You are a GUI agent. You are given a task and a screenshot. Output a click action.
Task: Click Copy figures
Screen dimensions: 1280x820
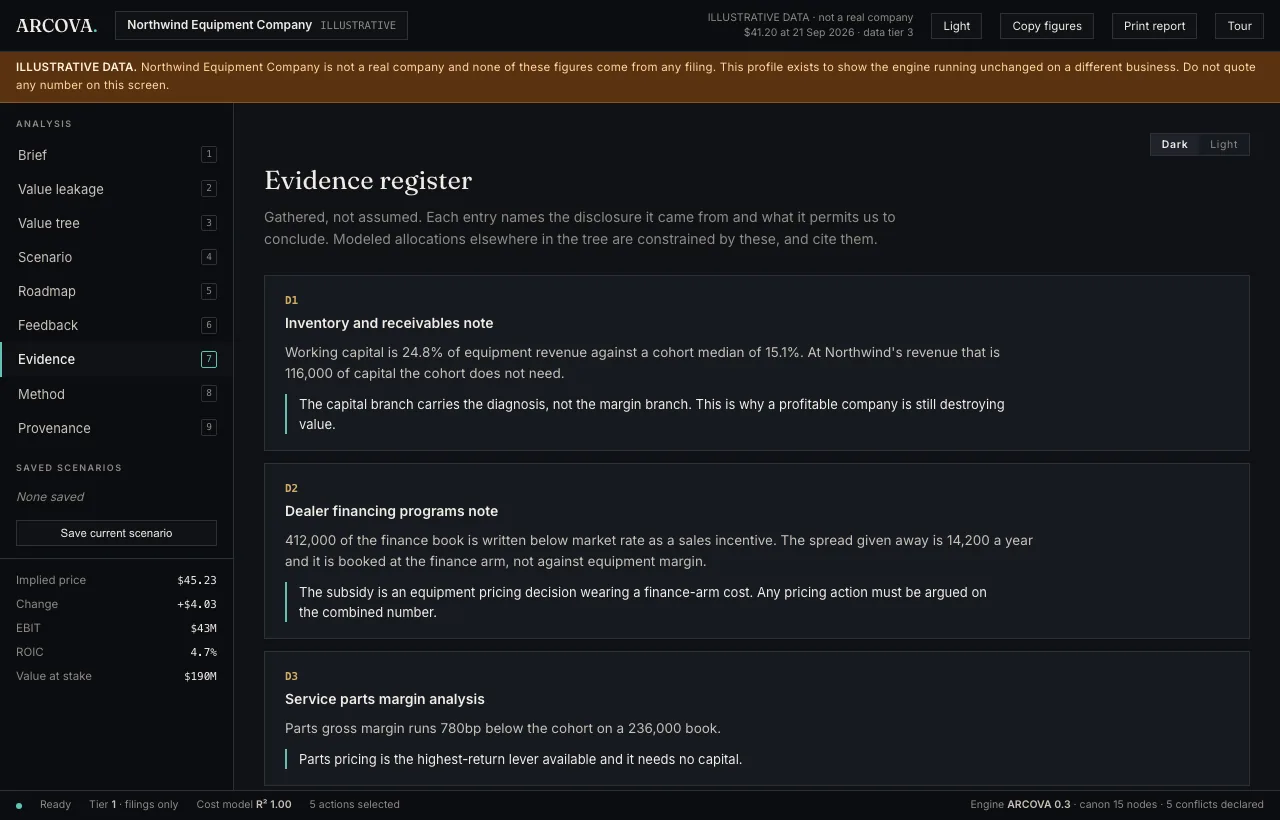click(x=1047, y=26)
